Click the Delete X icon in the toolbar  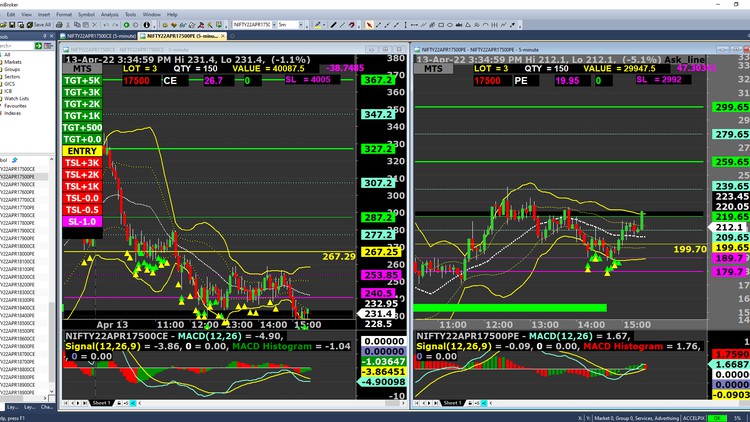coord(94,25)
